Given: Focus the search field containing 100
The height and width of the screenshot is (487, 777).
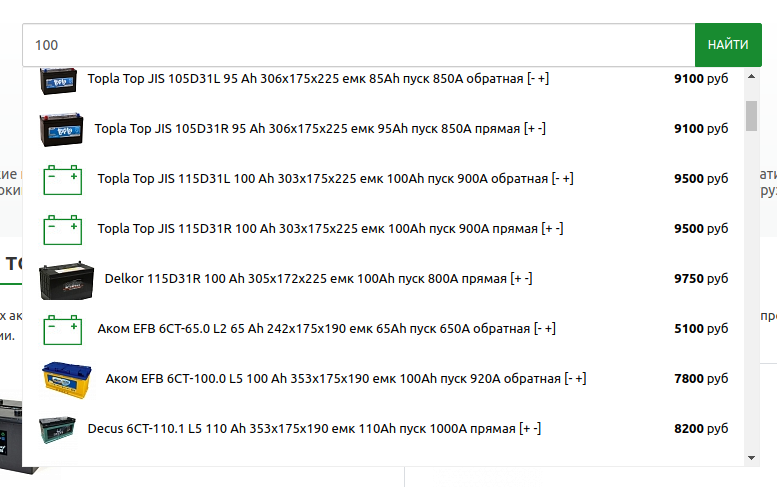Looking at the screenshot, I should pos(359,45).
